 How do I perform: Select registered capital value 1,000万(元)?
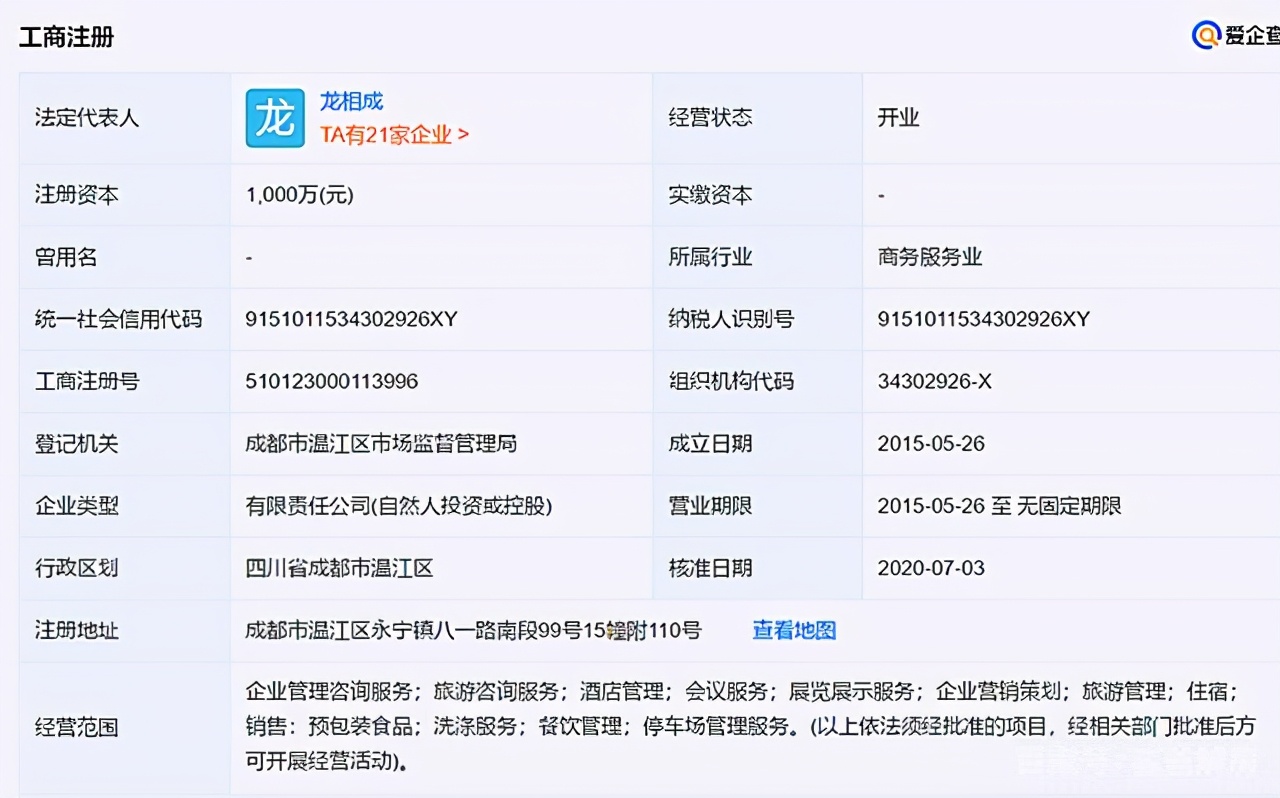click(x=298, y=194)
